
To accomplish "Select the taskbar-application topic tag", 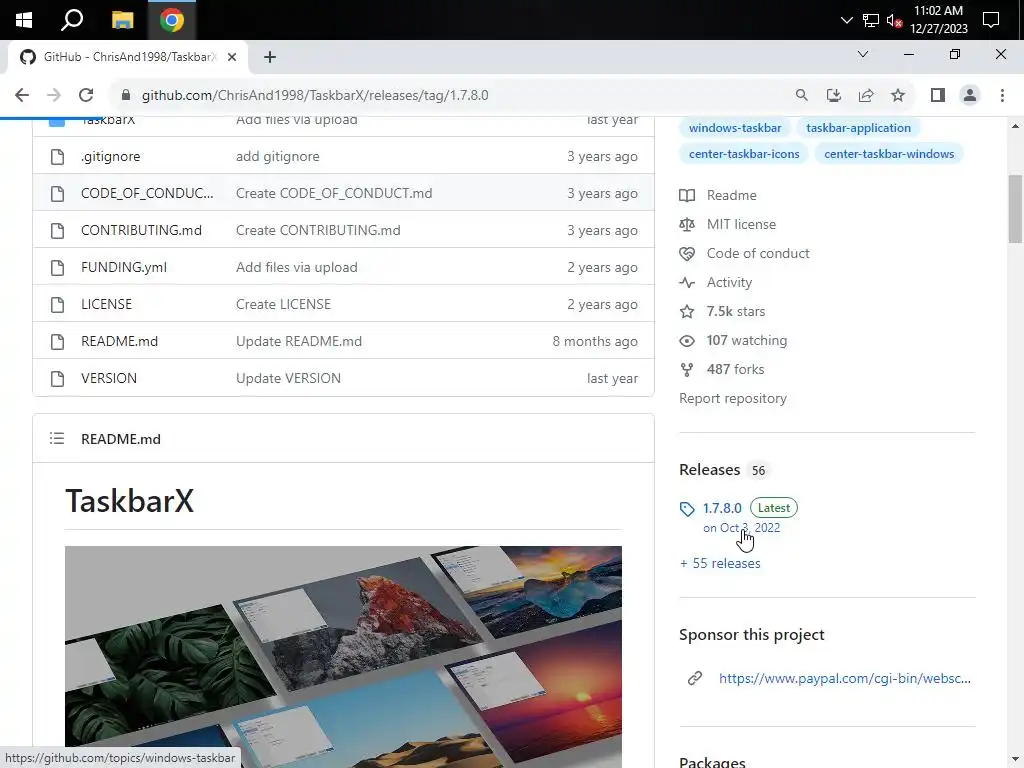I will [858, 128].
